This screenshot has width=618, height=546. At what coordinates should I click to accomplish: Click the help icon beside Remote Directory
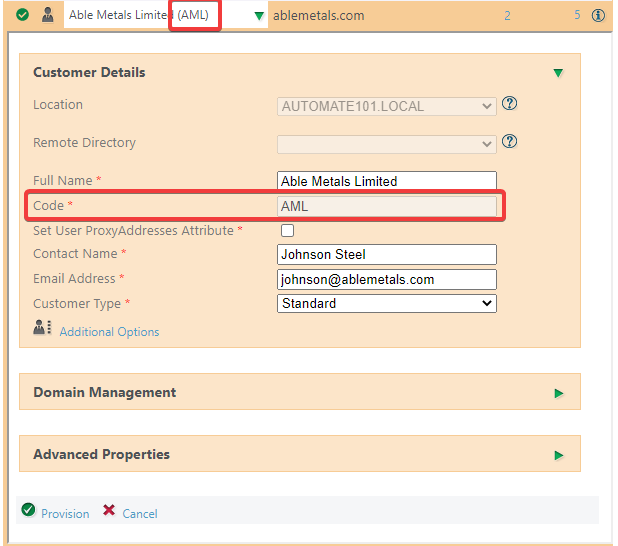(x=509, y=142)
